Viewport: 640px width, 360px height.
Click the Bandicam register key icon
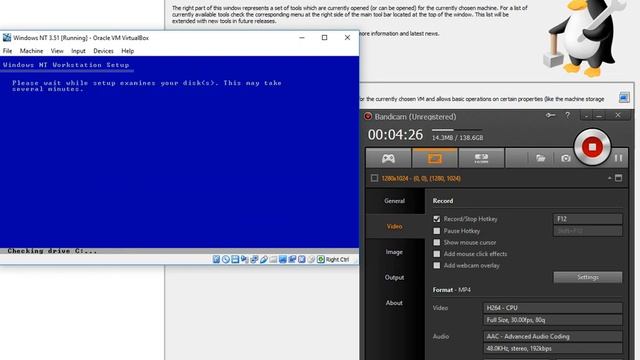[x=550, y=116]
